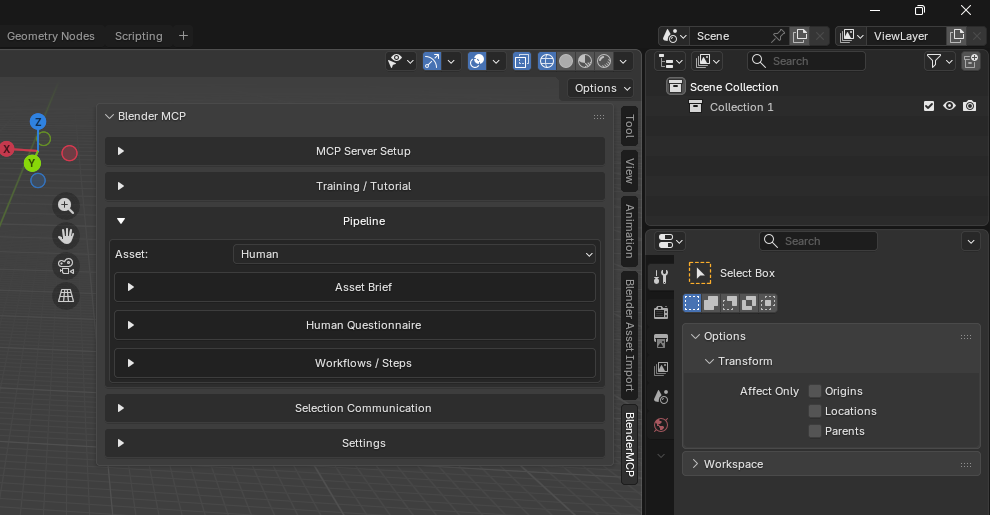Disable Collection 1 in renders camera icon

click(970, 106)
